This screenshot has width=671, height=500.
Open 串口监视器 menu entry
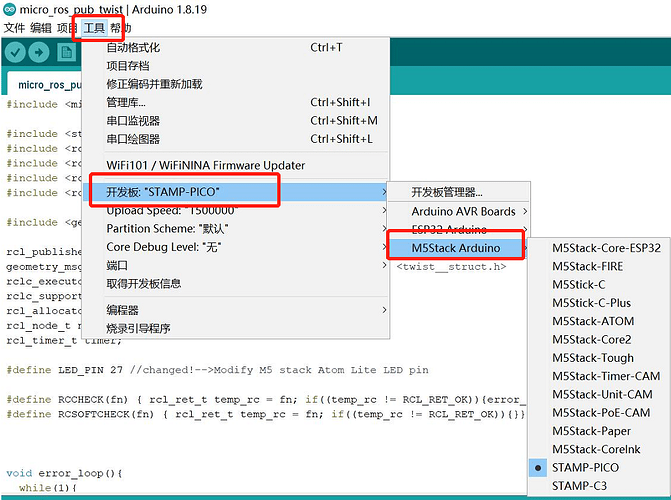pyautogui.click(x=236, y=121)
